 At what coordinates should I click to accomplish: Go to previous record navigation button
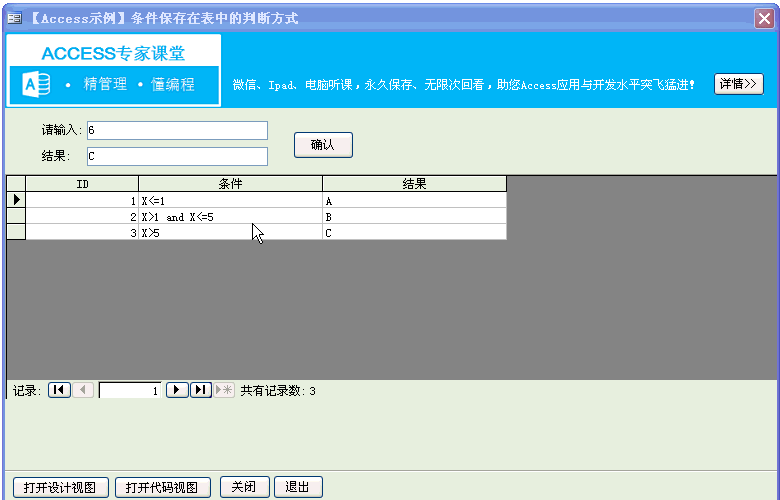tap(83, 390)
